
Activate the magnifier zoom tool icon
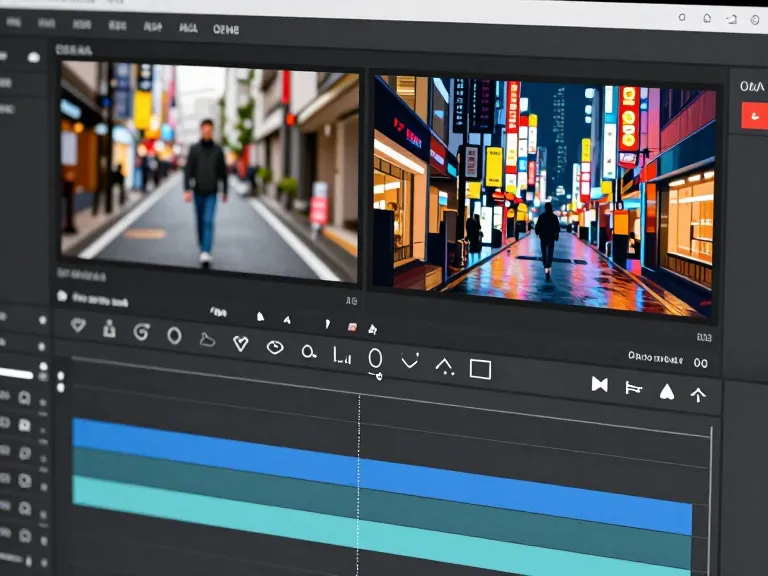[309, 351]
